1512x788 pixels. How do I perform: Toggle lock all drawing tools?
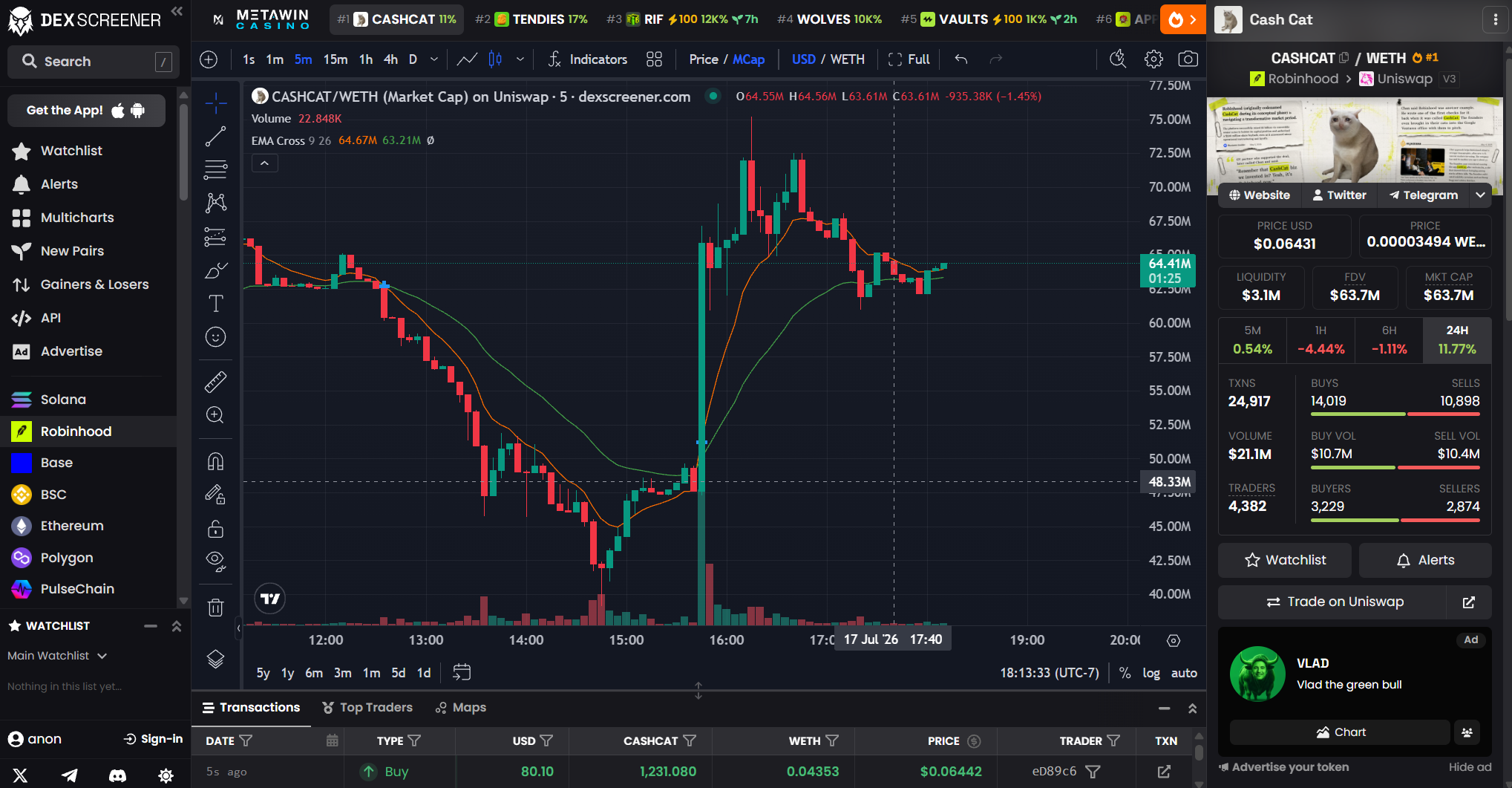[216, 529]
